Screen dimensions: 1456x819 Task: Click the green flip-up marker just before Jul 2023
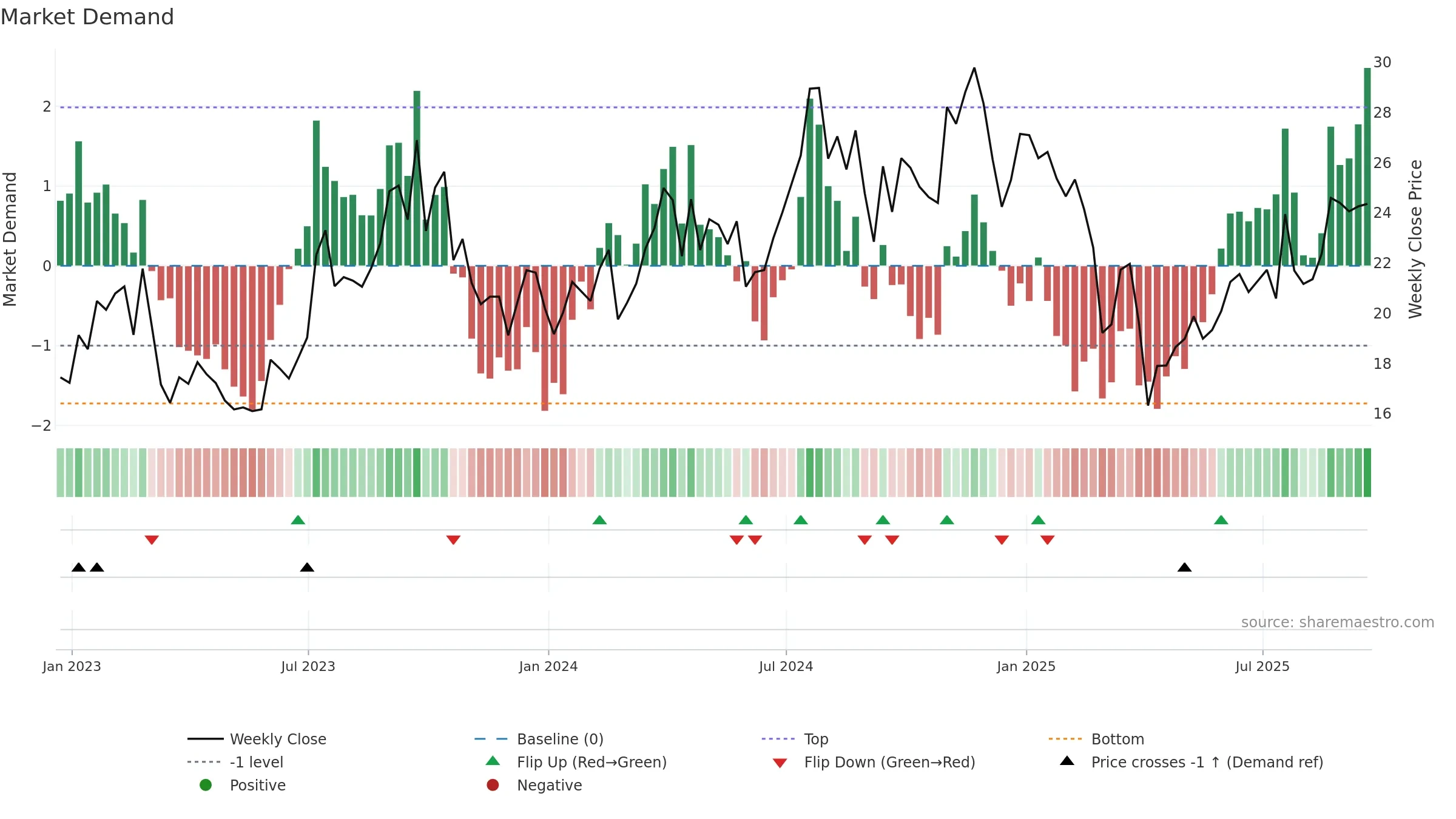coord(298,520)
